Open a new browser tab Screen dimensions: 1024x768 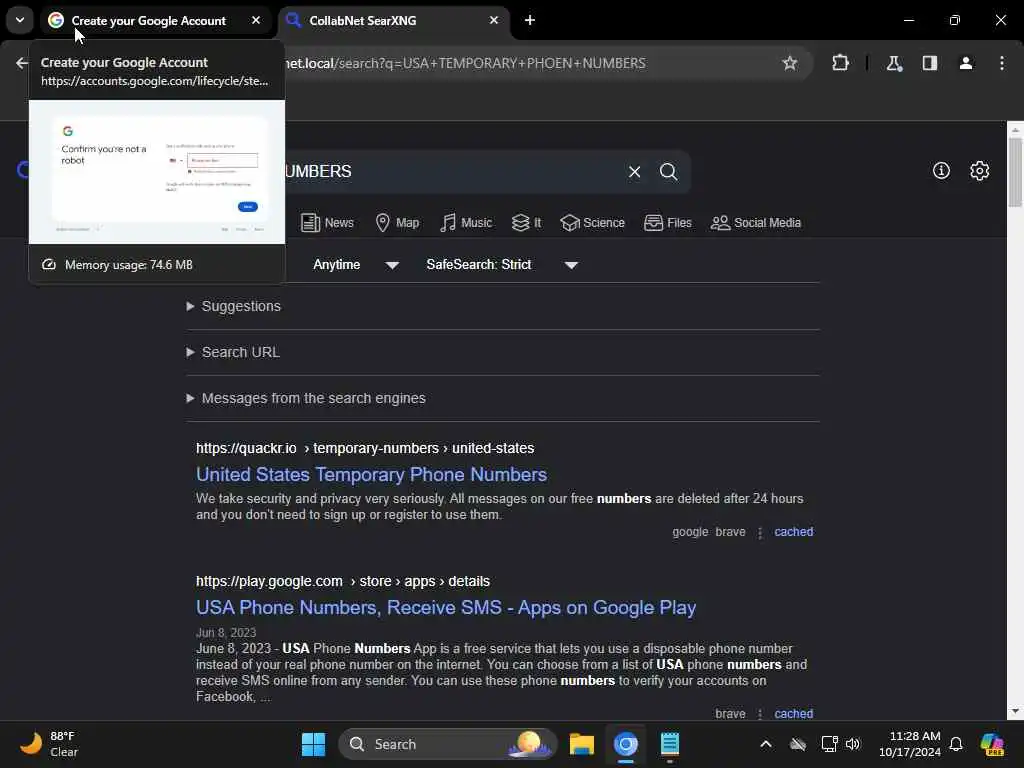(x=530, y=20)
